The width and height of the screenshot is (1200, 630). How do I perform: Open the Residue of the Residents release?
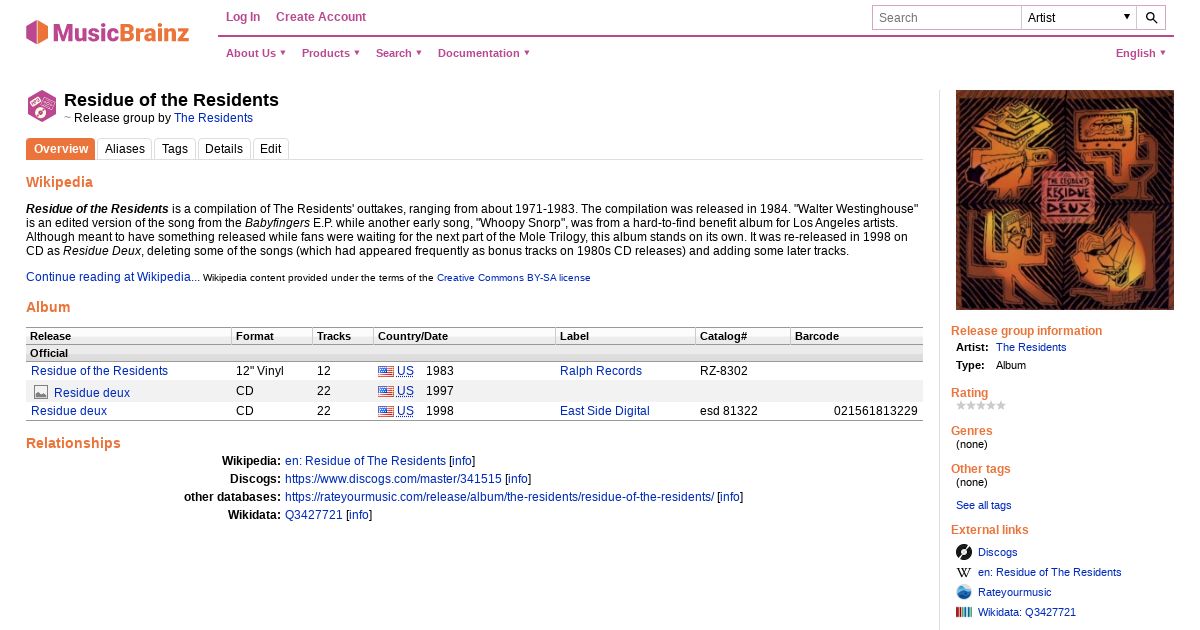99,371
